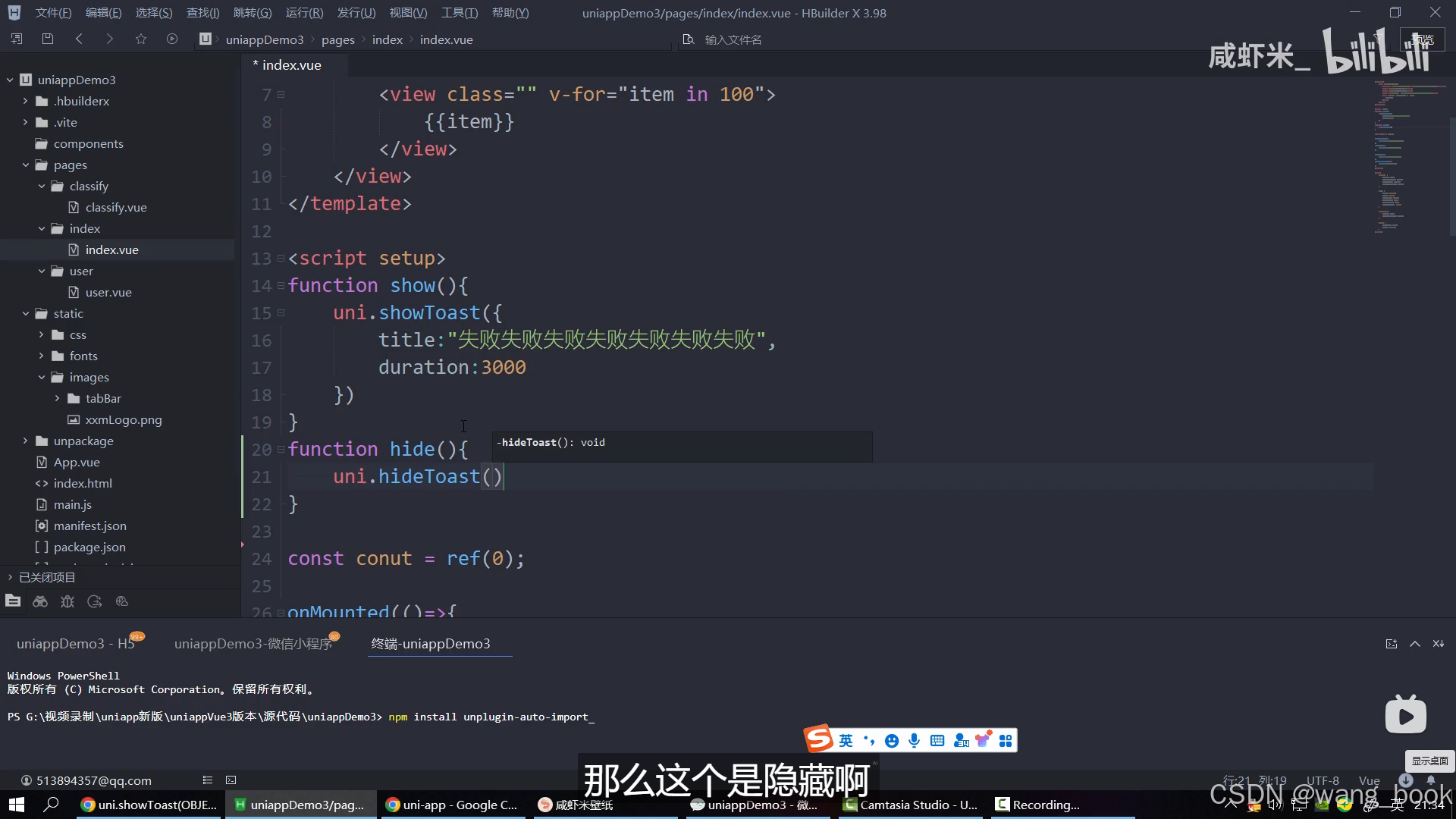
Task: Fold the hide function at line 20
Action: click(x=281, y=450)
